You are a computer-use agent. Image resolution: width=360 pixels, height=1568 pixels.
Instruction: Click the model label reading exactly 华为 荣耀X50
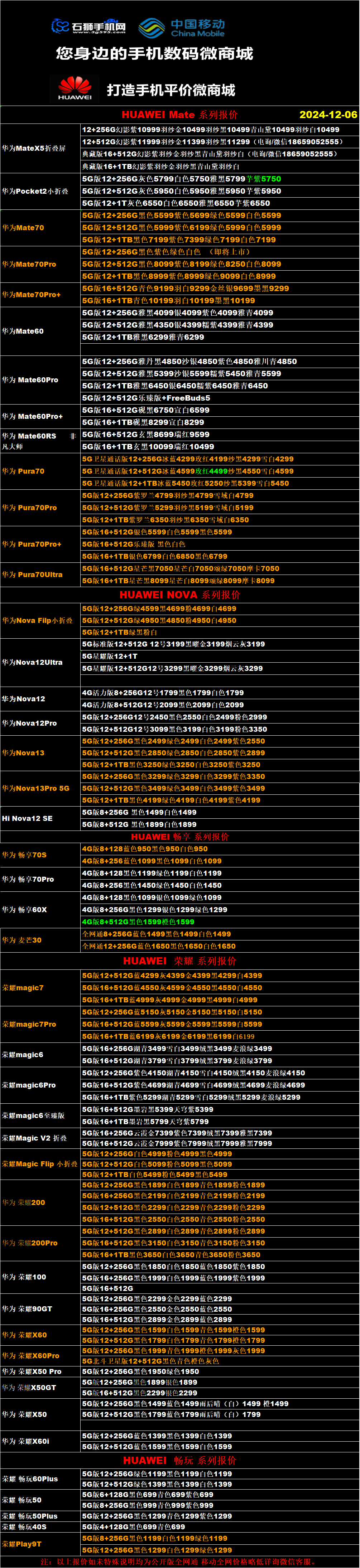point(24,1415)
